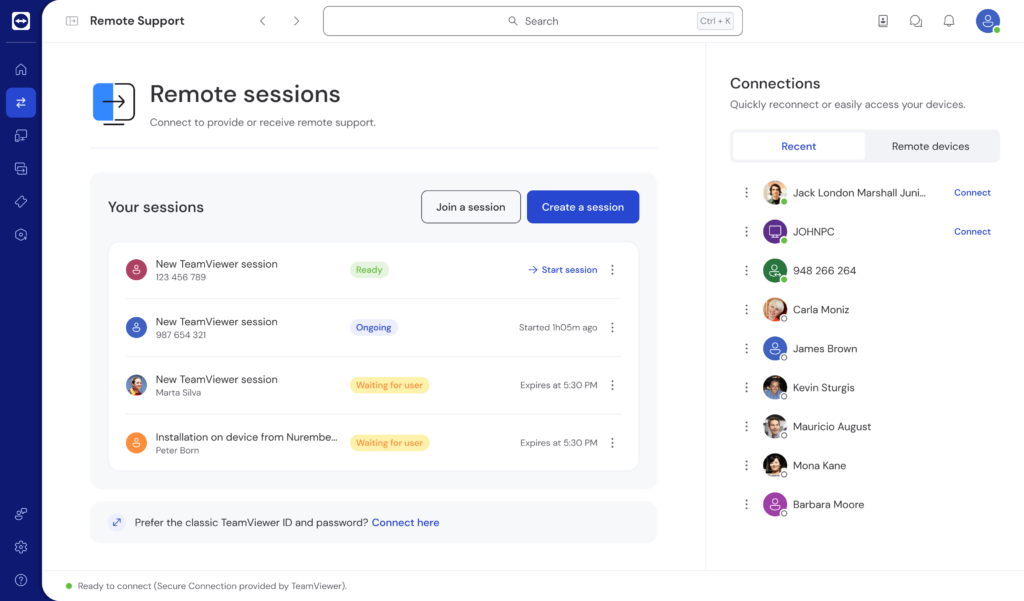The image size is (1024, 601).
Task: Click inside the Search field
Action: point(532,20)
